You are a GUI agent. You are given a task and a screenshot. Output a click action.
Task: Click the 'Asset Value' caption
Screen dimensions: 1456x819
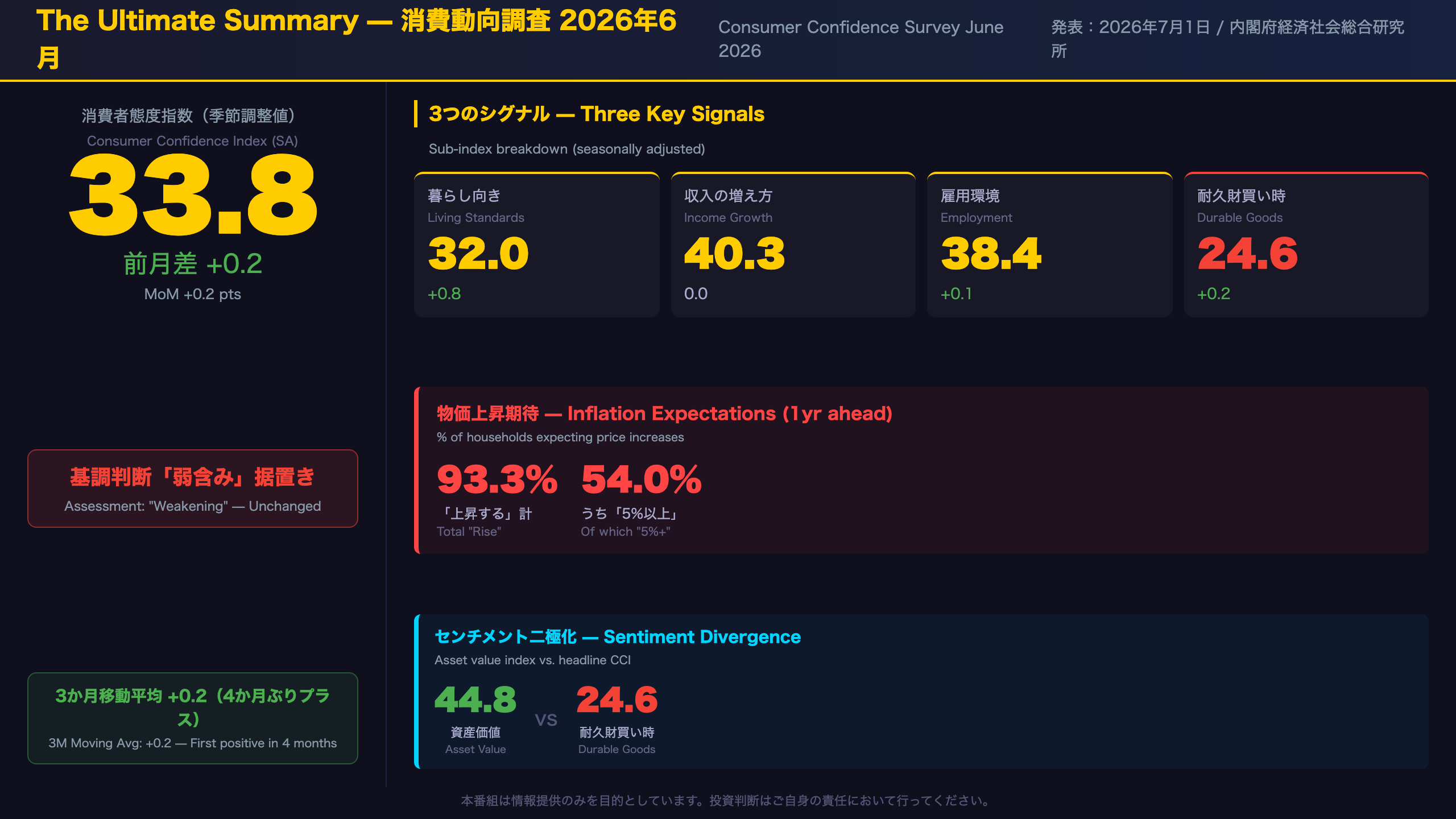coord(475,750)
